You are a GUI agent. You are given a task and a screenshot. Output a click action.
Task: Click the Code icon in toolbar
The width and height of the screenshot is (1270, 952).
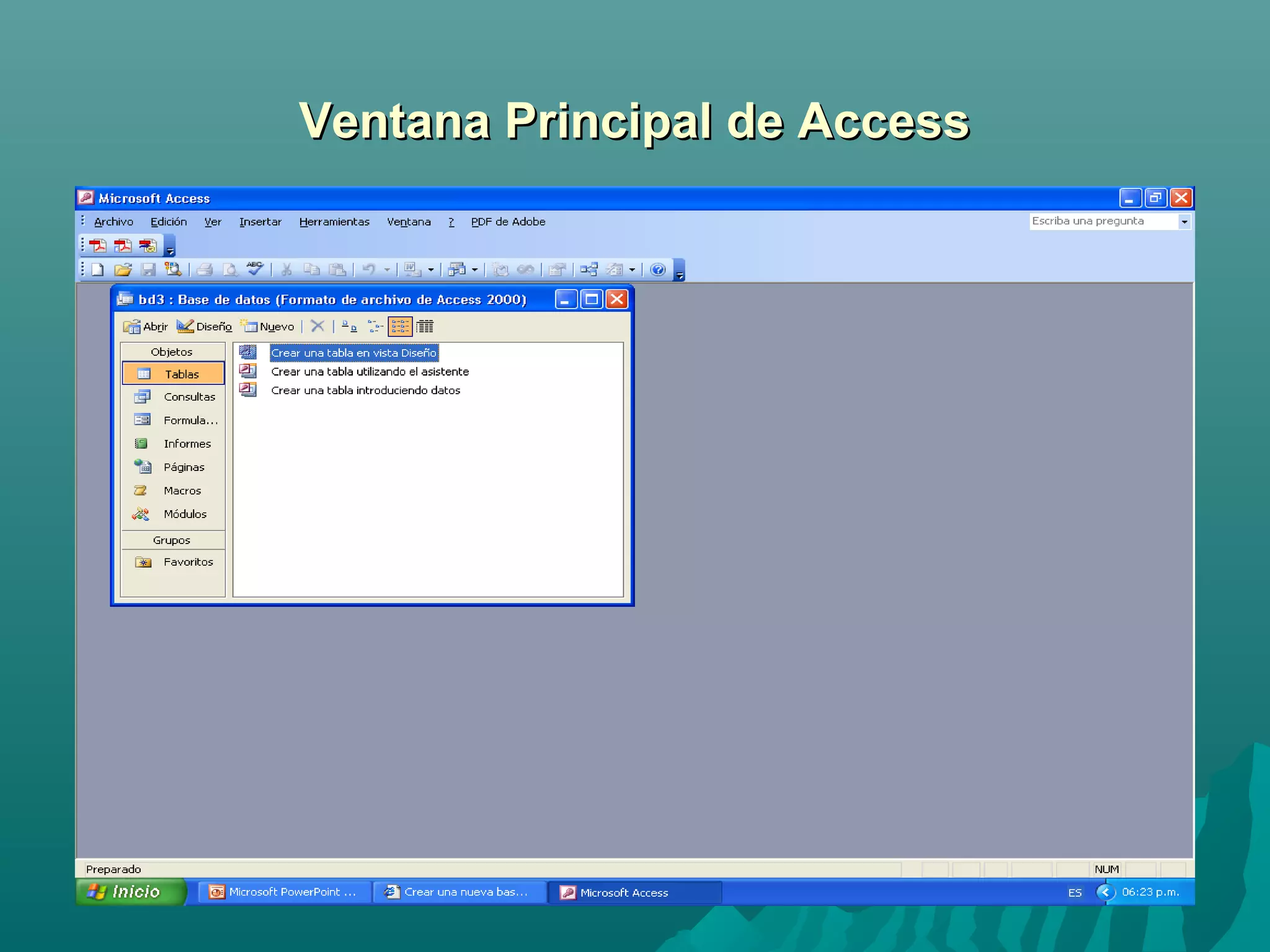(500, 270)
